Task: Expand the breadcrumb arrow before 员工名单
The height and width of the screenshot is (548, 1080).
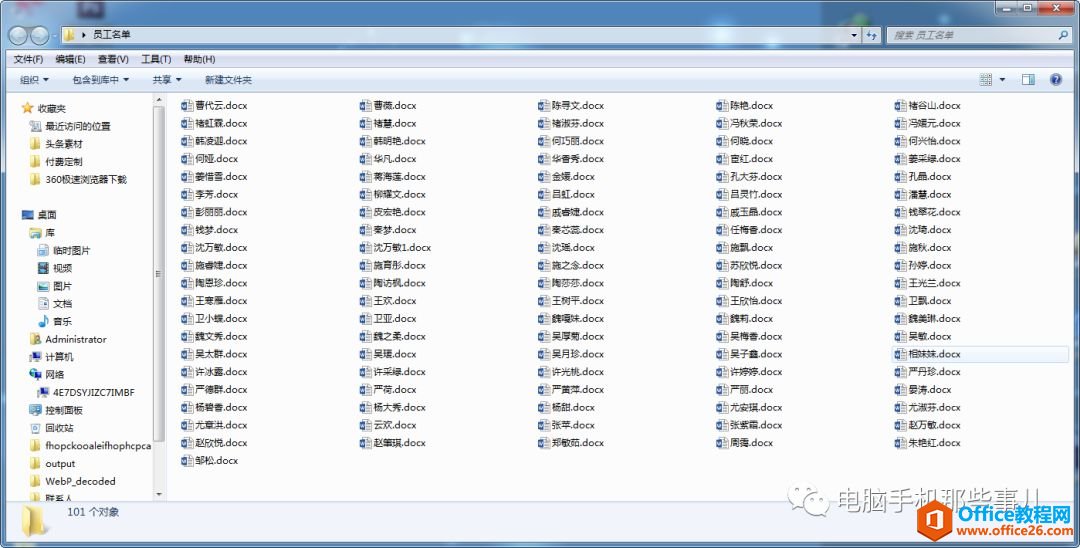Action: (x=83, y=34)
